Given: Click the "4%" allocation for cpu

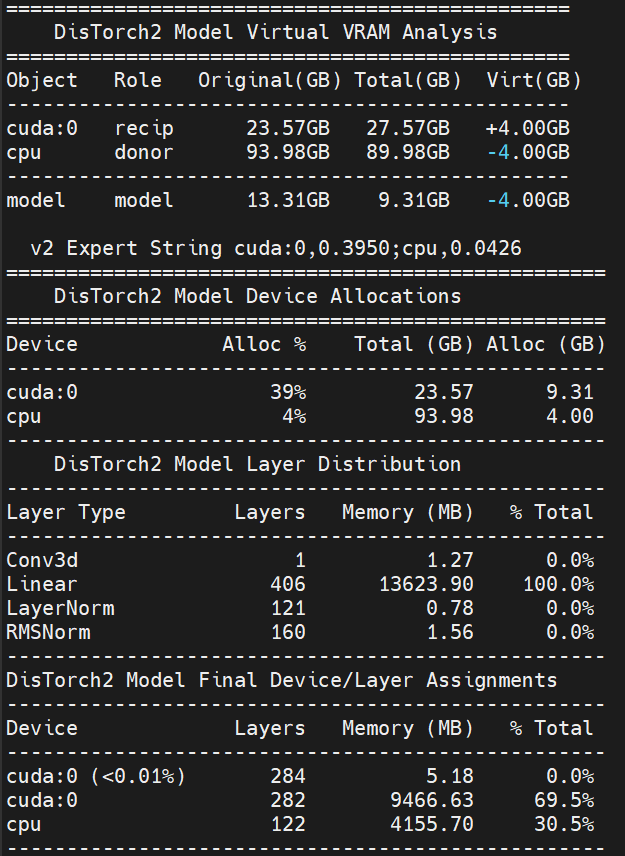Looking at the screenshot, I should click(294, 416).
